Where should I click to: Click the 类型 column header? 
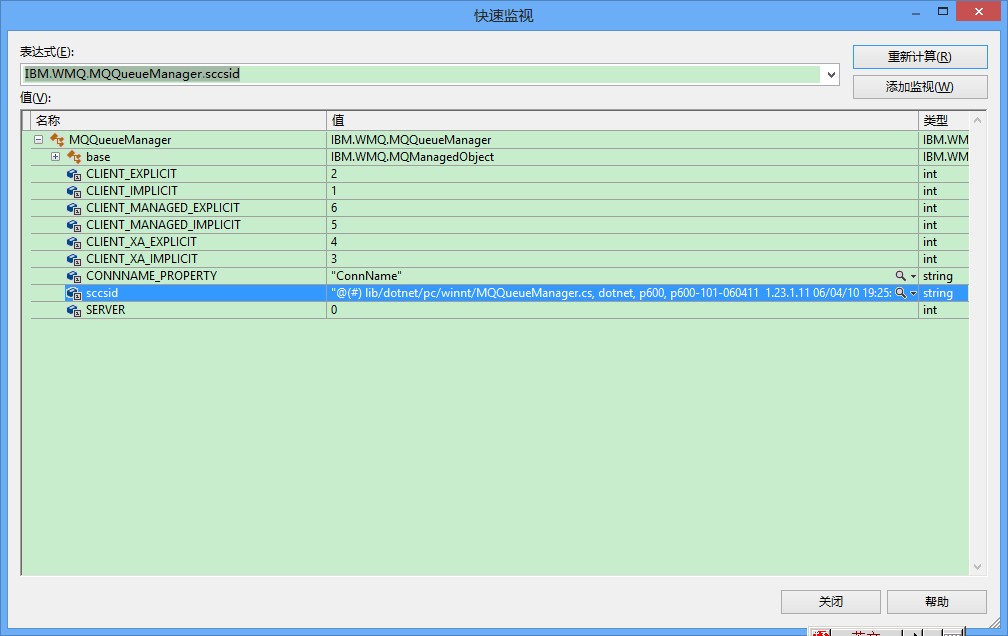click(x=943, y=120)
